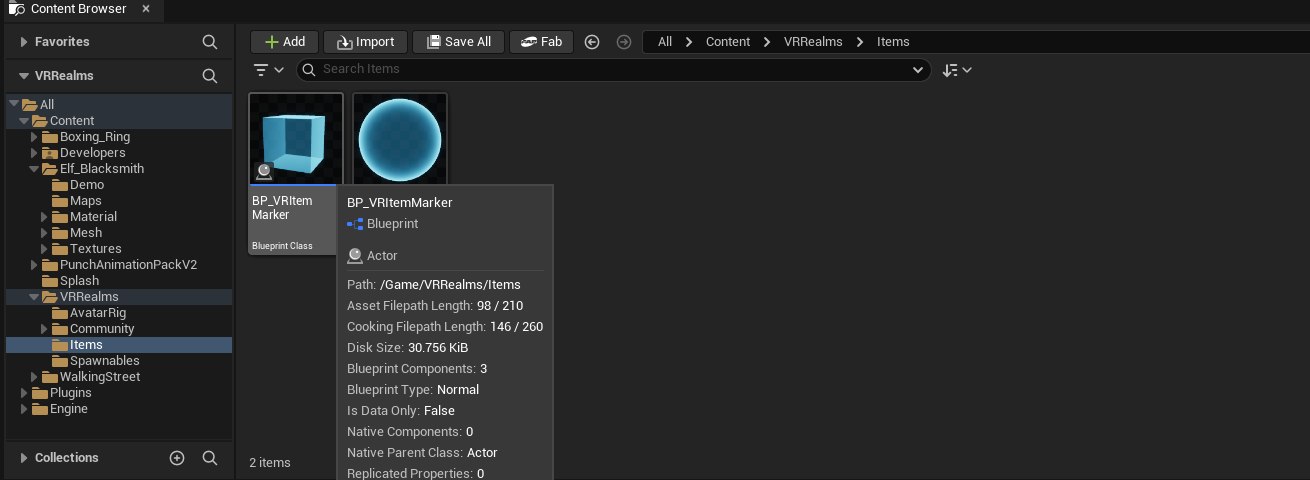
Task: Select the VRRealms folder in tree
Action: tap(89, 297)
